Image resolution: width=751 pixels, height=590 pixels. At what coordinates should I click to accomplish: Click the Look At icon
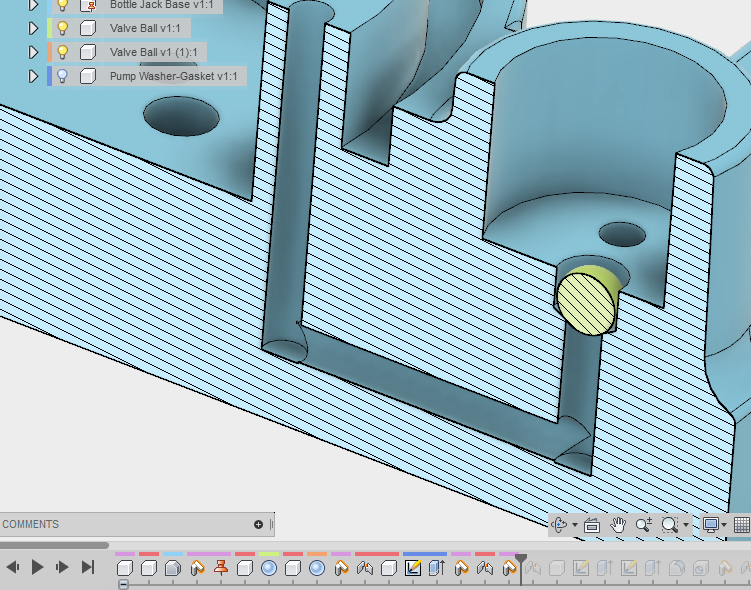tap(592, 525)
